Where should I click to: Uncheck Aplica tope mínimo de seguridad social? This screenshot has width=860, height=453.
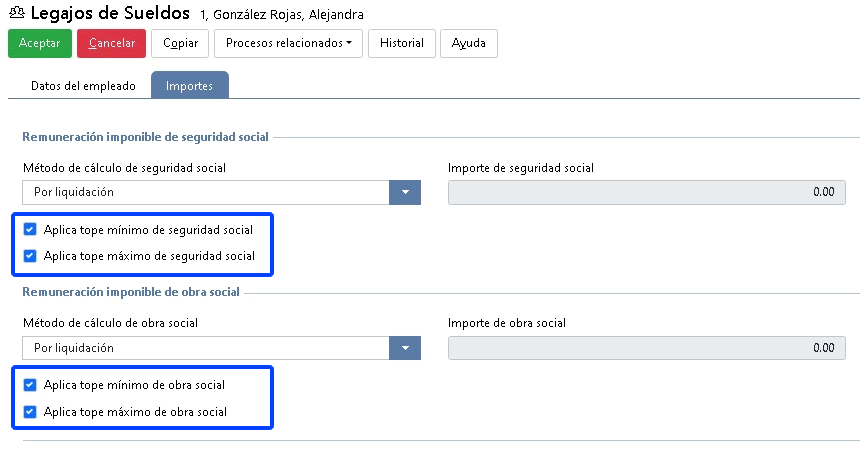30,229
